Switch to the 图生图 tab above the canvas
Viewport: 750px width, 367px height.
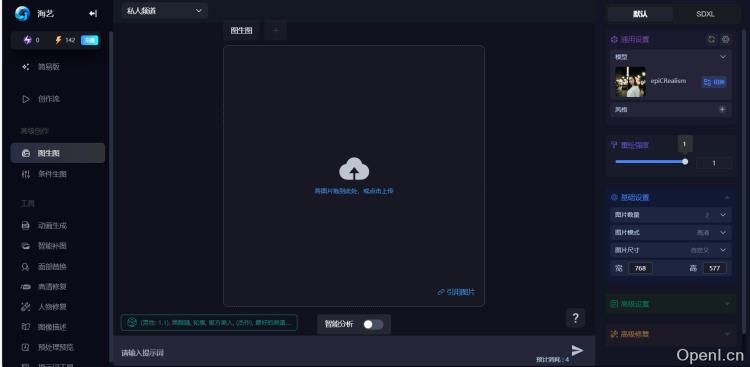pos(242,31)
